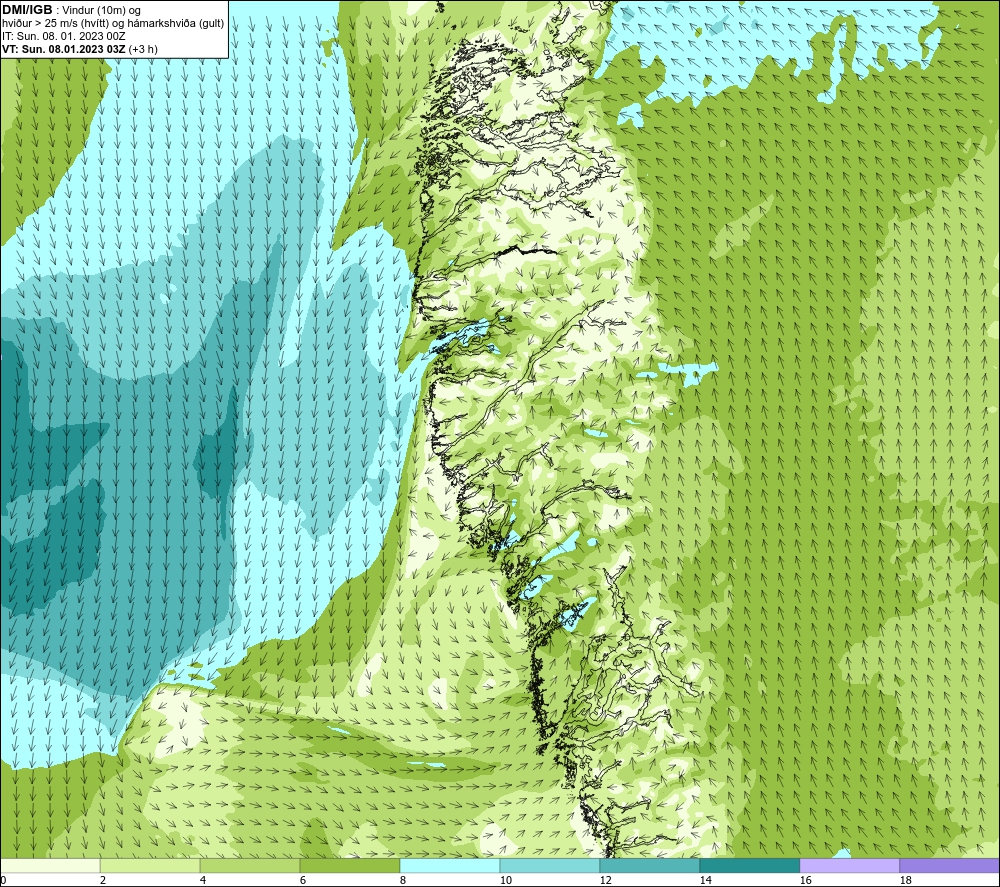
Task: Click the "8" scale label
Action: click(x=403, y=881)
